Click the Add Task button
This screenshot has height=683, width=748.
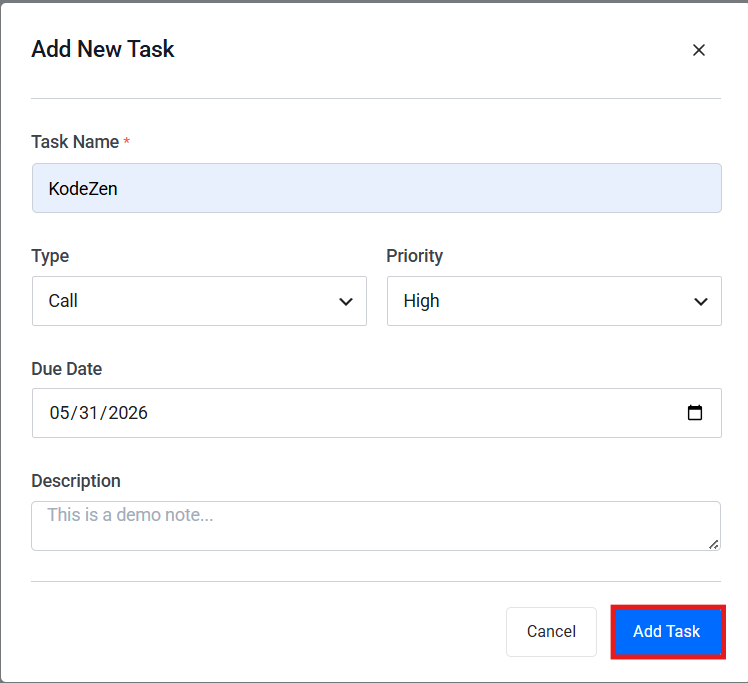(x=667, y=631)
